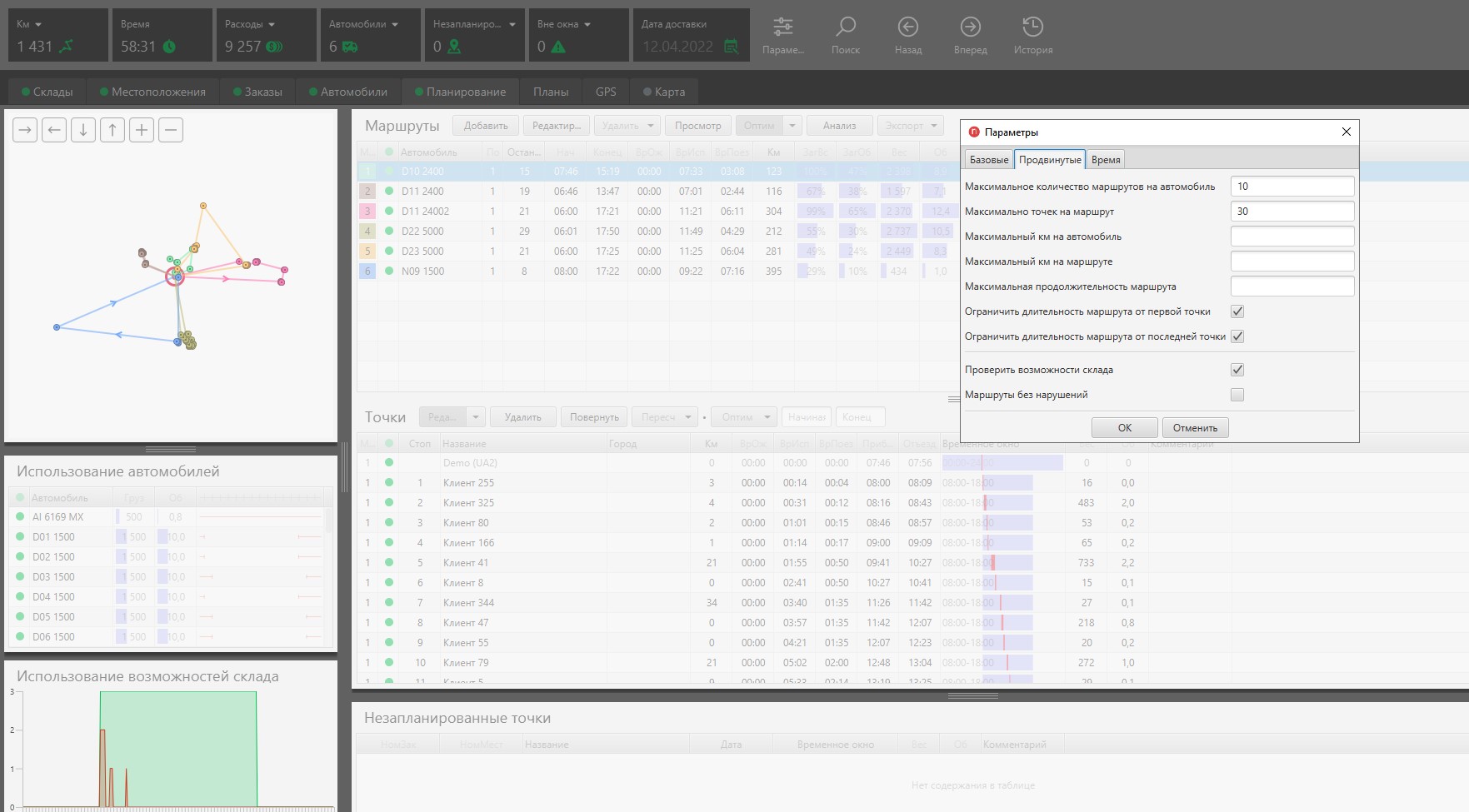
Task: Zoom out map with minus icon
Action: [171, 130]
